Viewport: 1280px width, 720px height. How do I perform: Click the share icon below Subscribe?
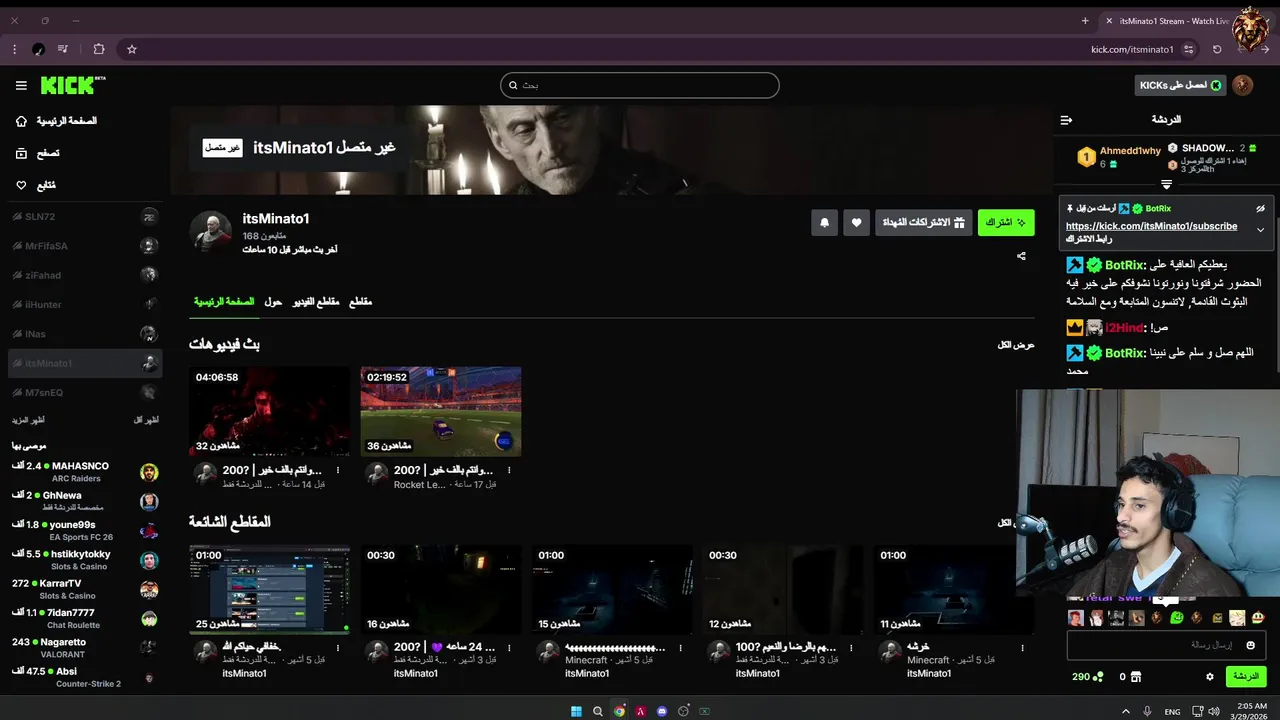click(1021, 256)
